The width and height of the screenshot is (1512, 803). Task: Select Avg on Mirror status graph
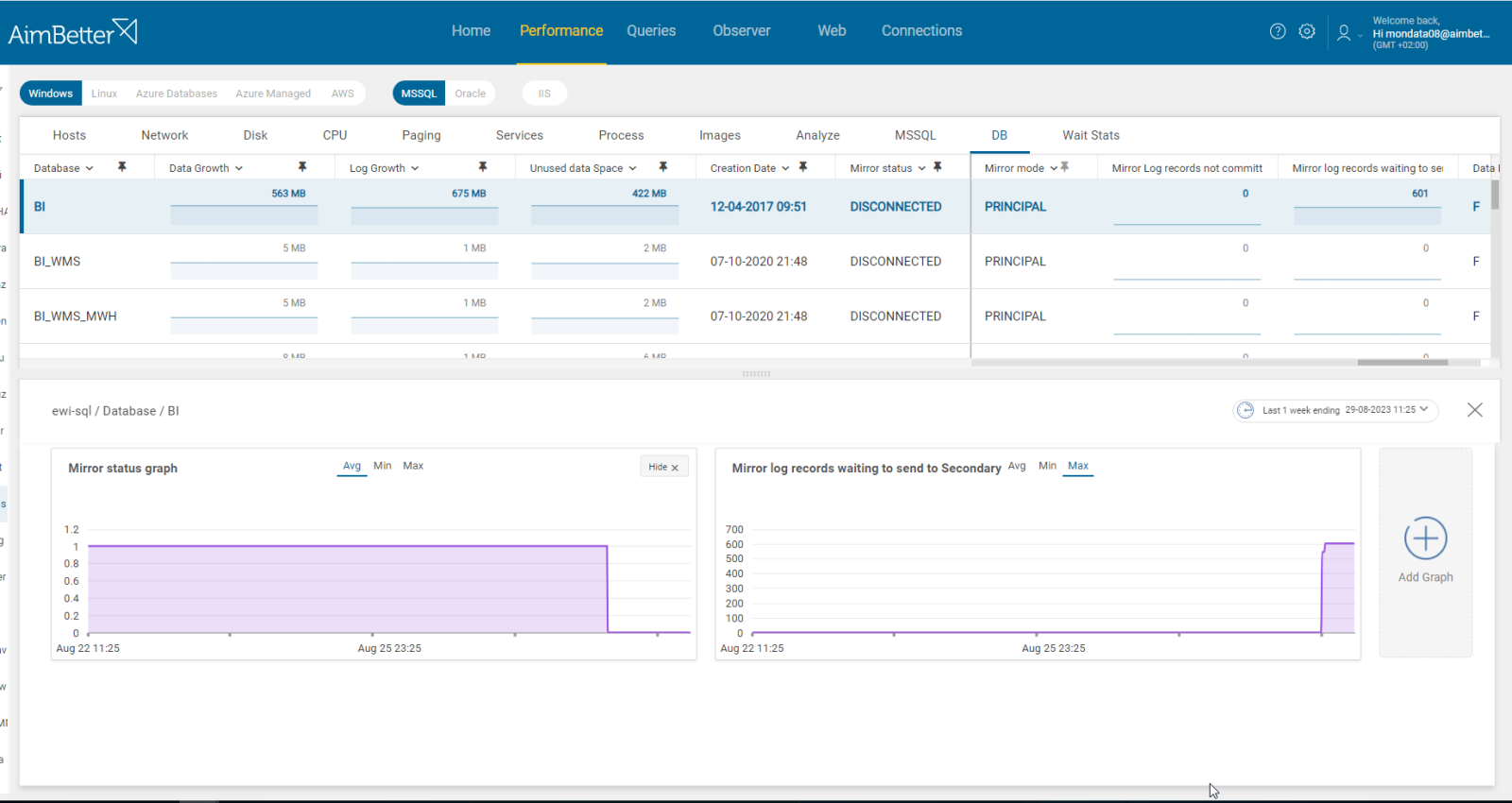tap(352, 466)
